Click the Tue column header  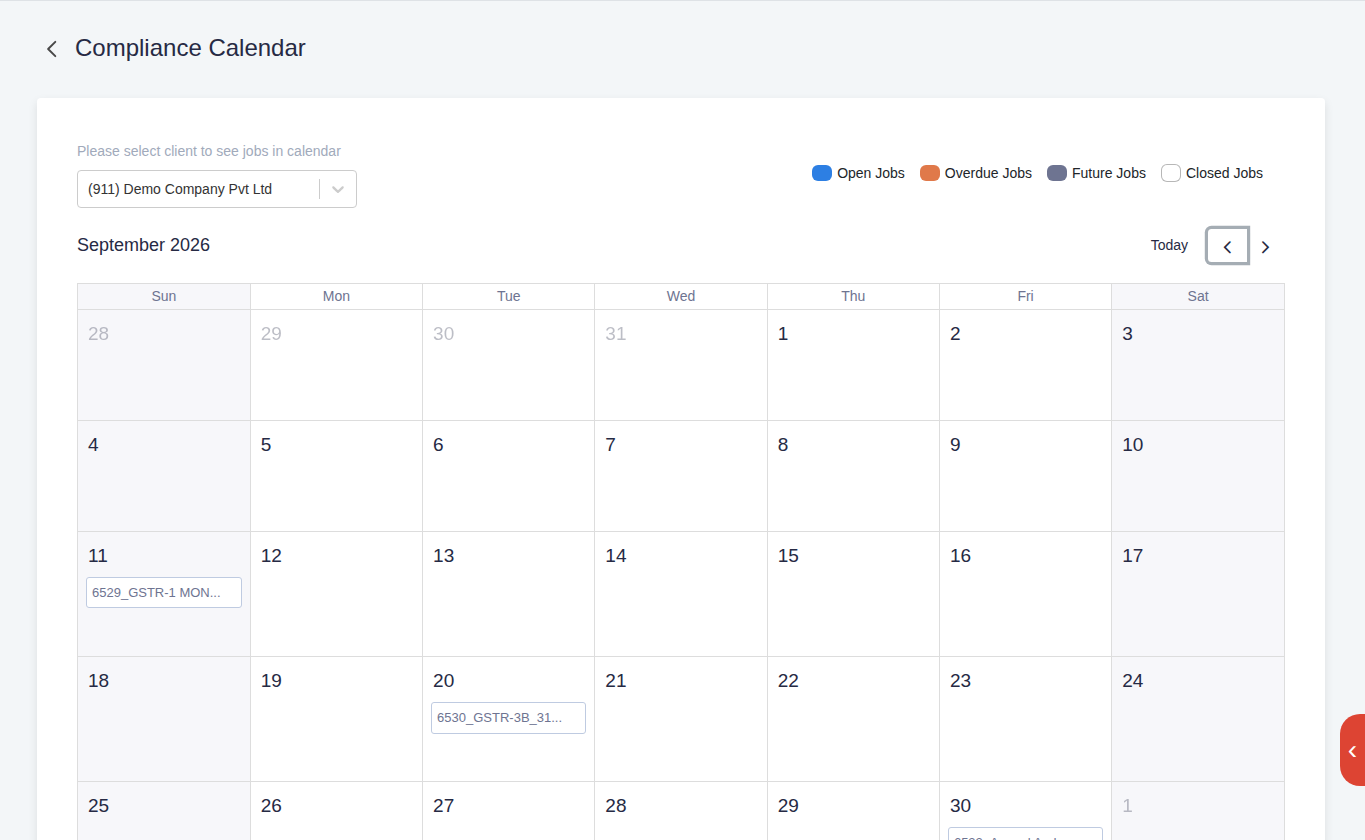509,296
